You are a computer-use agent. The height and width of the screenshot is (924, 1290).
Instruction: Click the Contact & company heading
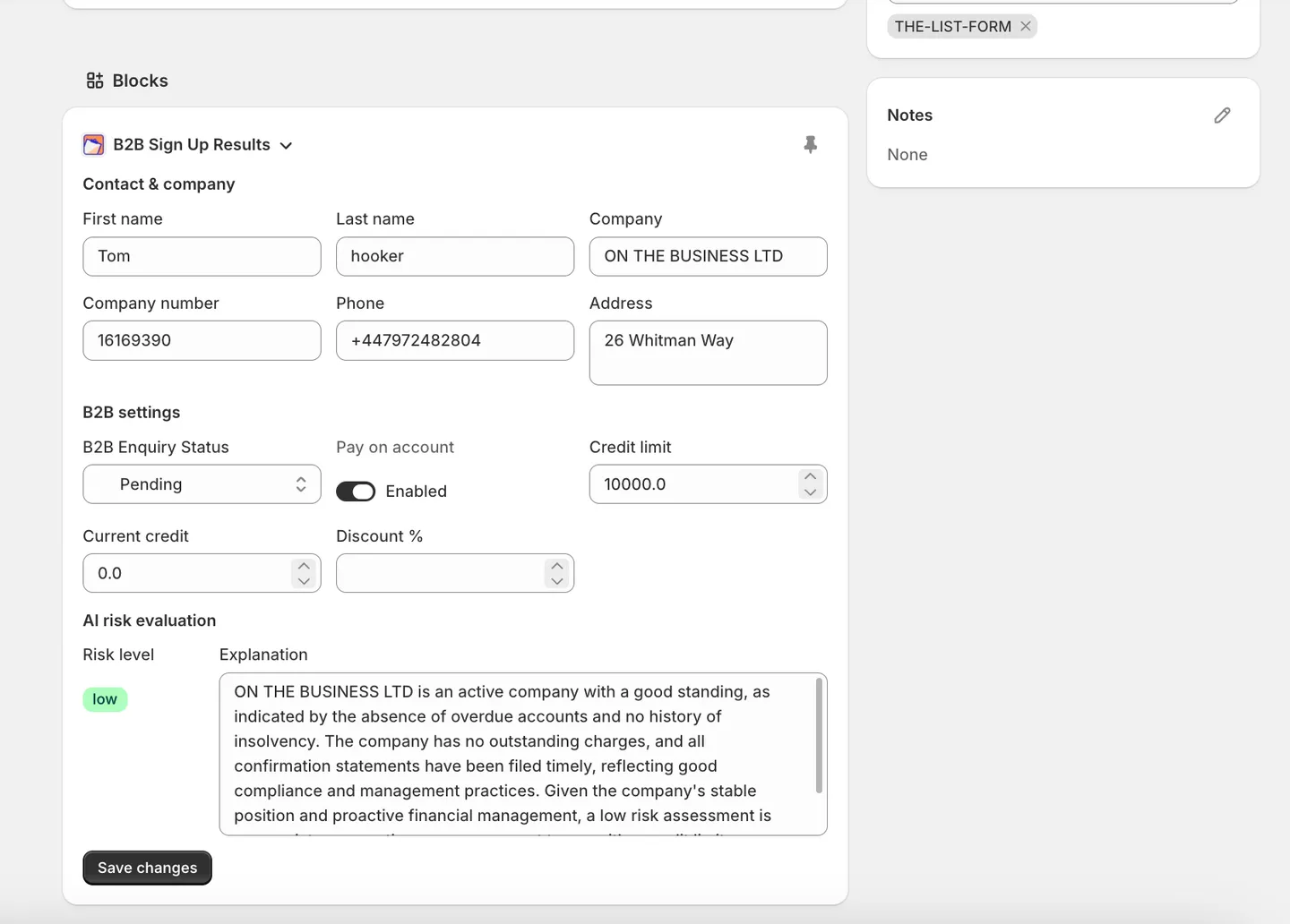coord(159,184)
